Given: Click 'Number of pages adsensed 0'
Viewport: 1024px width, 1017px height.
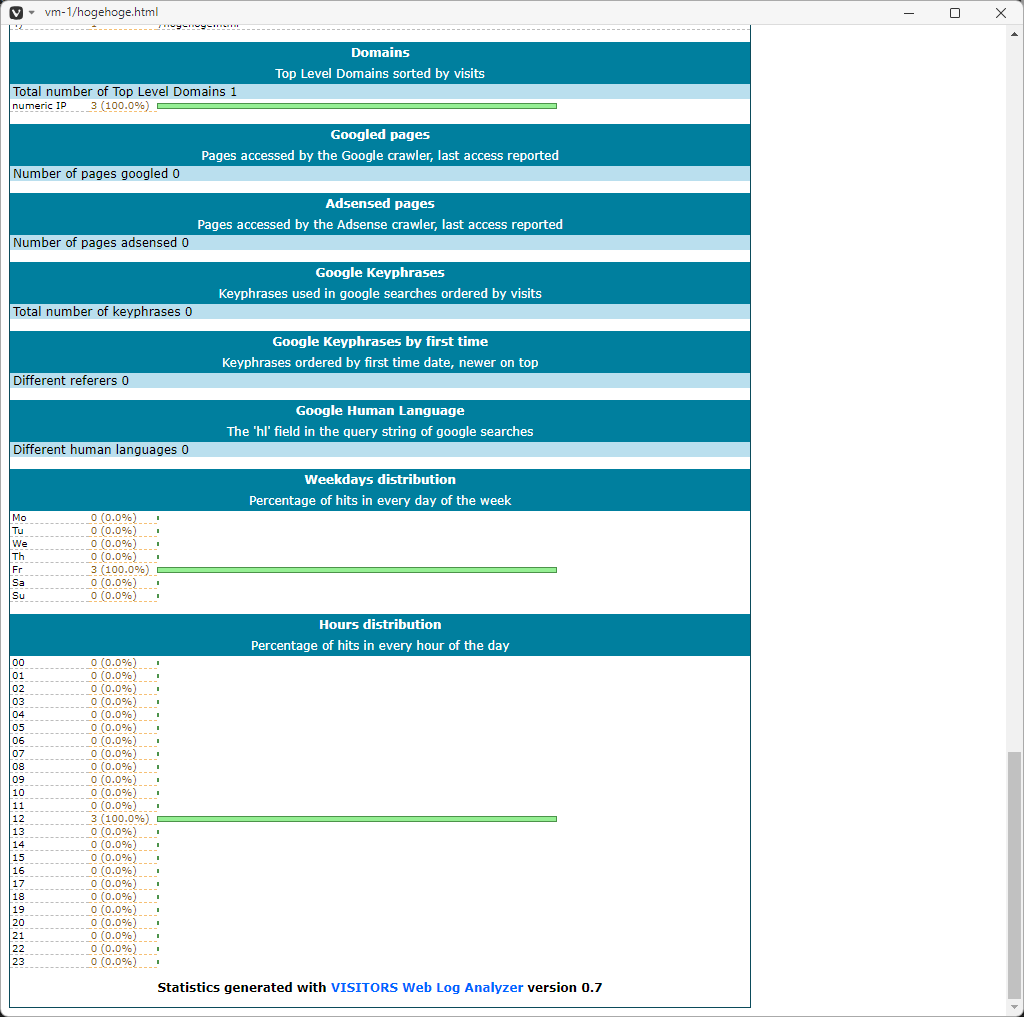Looking at the screenshot, I should point(101,242).
